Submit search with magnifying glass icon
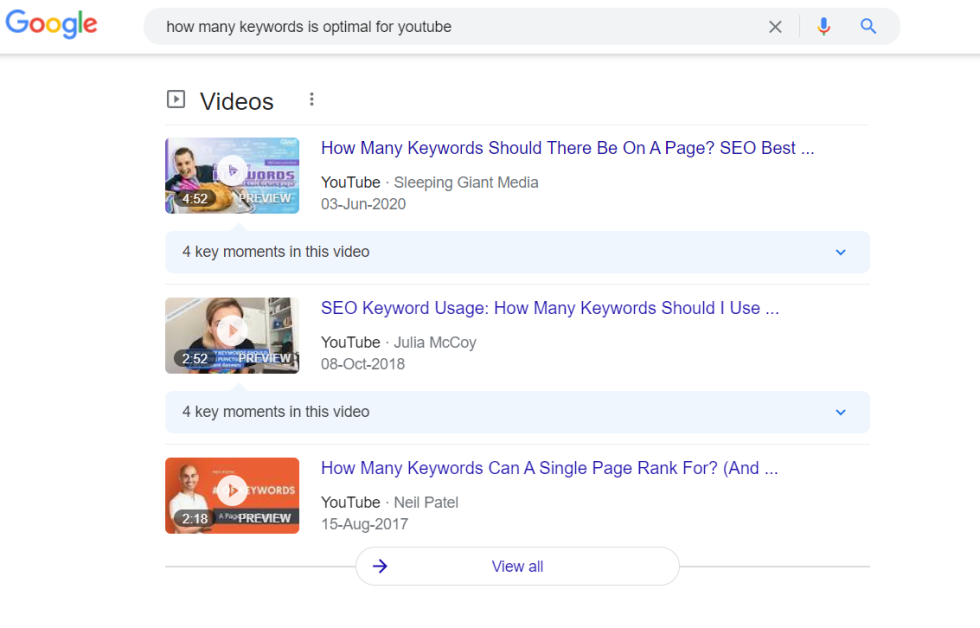This screenshot has width=980, height=628. click(868, 26)
